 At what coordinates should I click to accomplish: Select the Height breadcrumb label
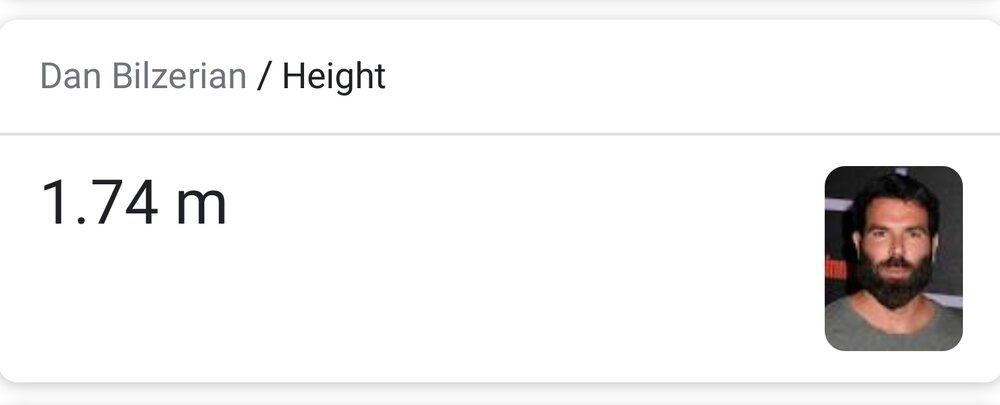click(334, 77)
